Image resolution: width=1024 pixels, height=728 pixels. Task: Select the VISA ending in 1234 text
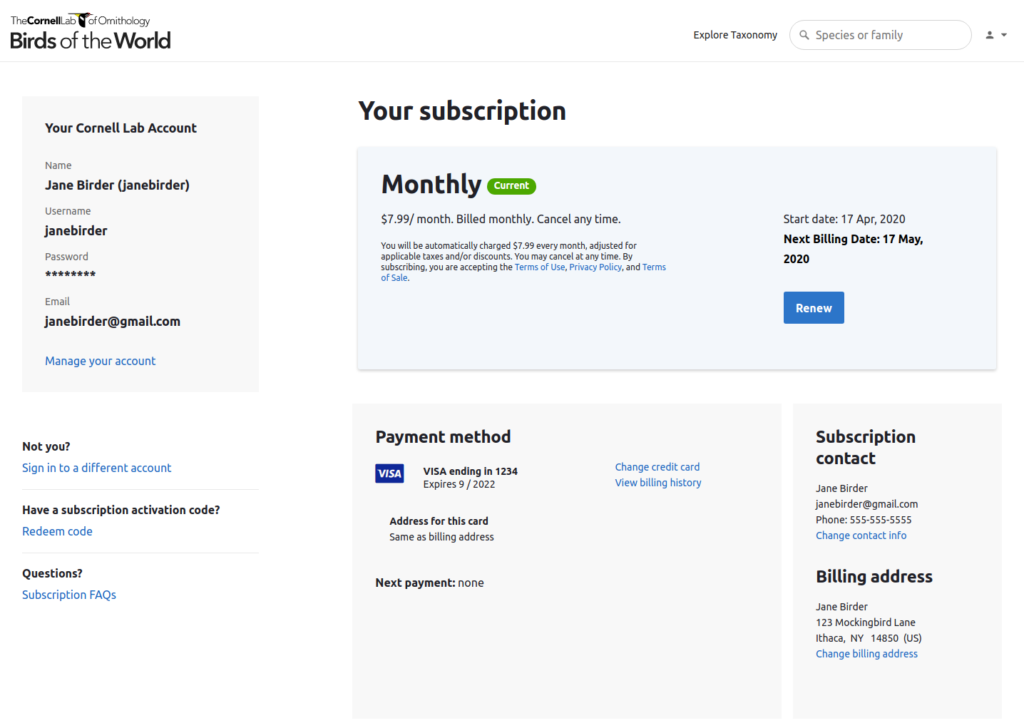click(x=470, y=471)
